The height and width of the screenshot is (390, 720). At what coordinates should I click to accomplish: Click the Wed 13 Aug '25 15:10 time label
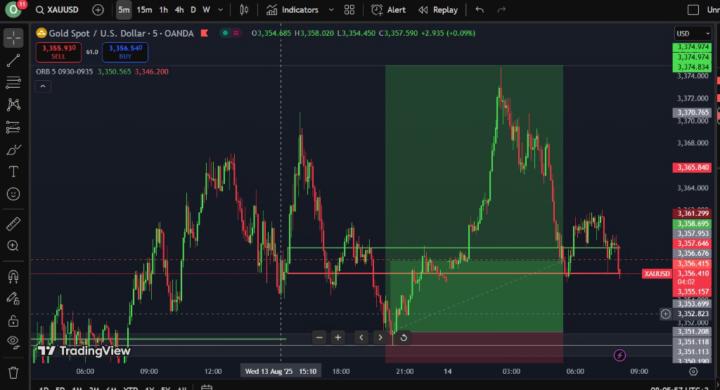[281, 371]
